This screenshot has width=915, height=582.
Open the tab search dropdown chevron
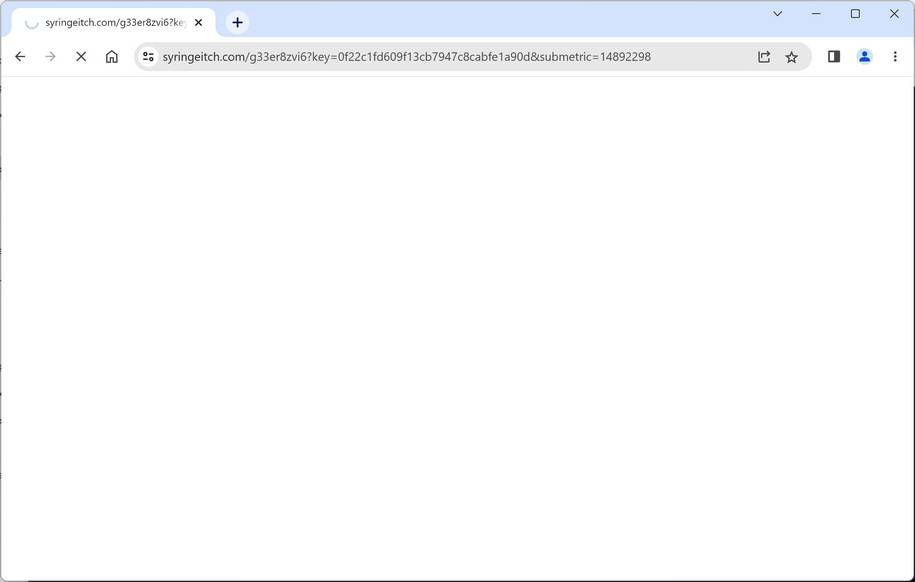pos(777,14)
